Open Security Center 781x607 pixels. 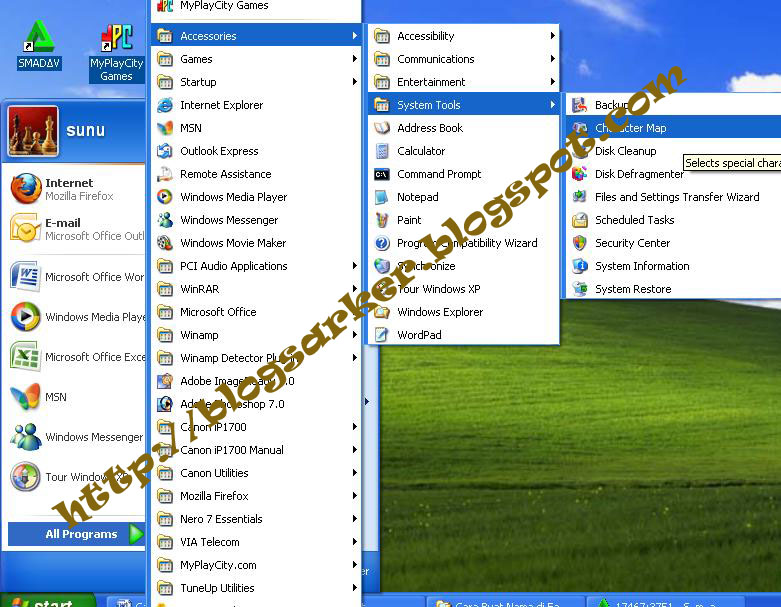[x=674, y=243]
